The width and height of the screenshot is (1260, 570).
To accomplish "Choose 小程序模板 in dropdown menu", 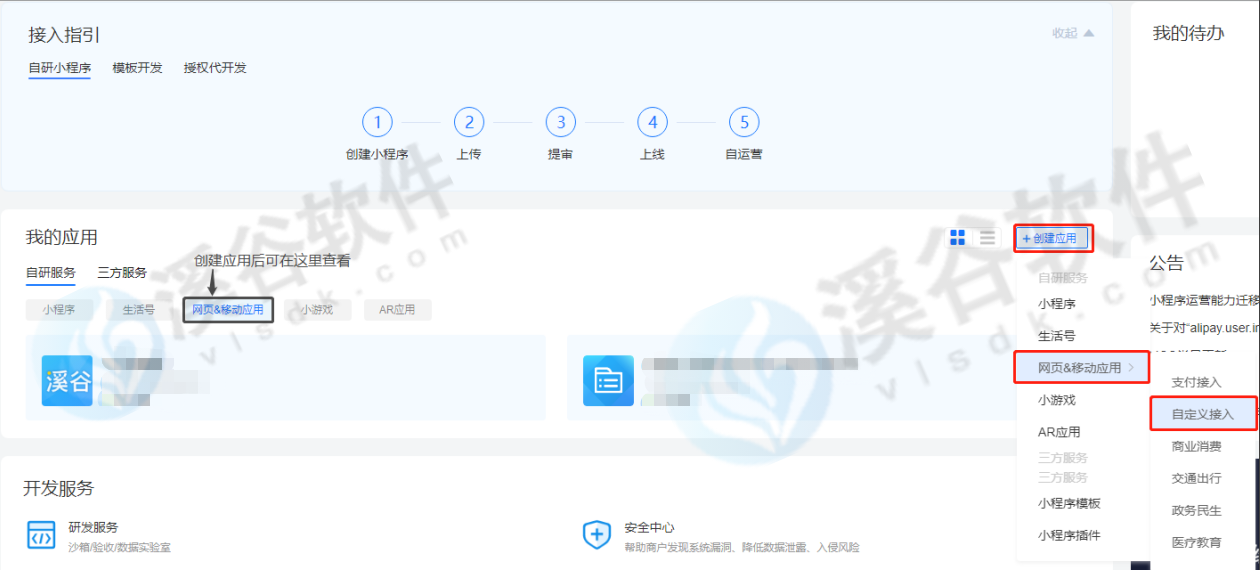I will coord(1069,504).
